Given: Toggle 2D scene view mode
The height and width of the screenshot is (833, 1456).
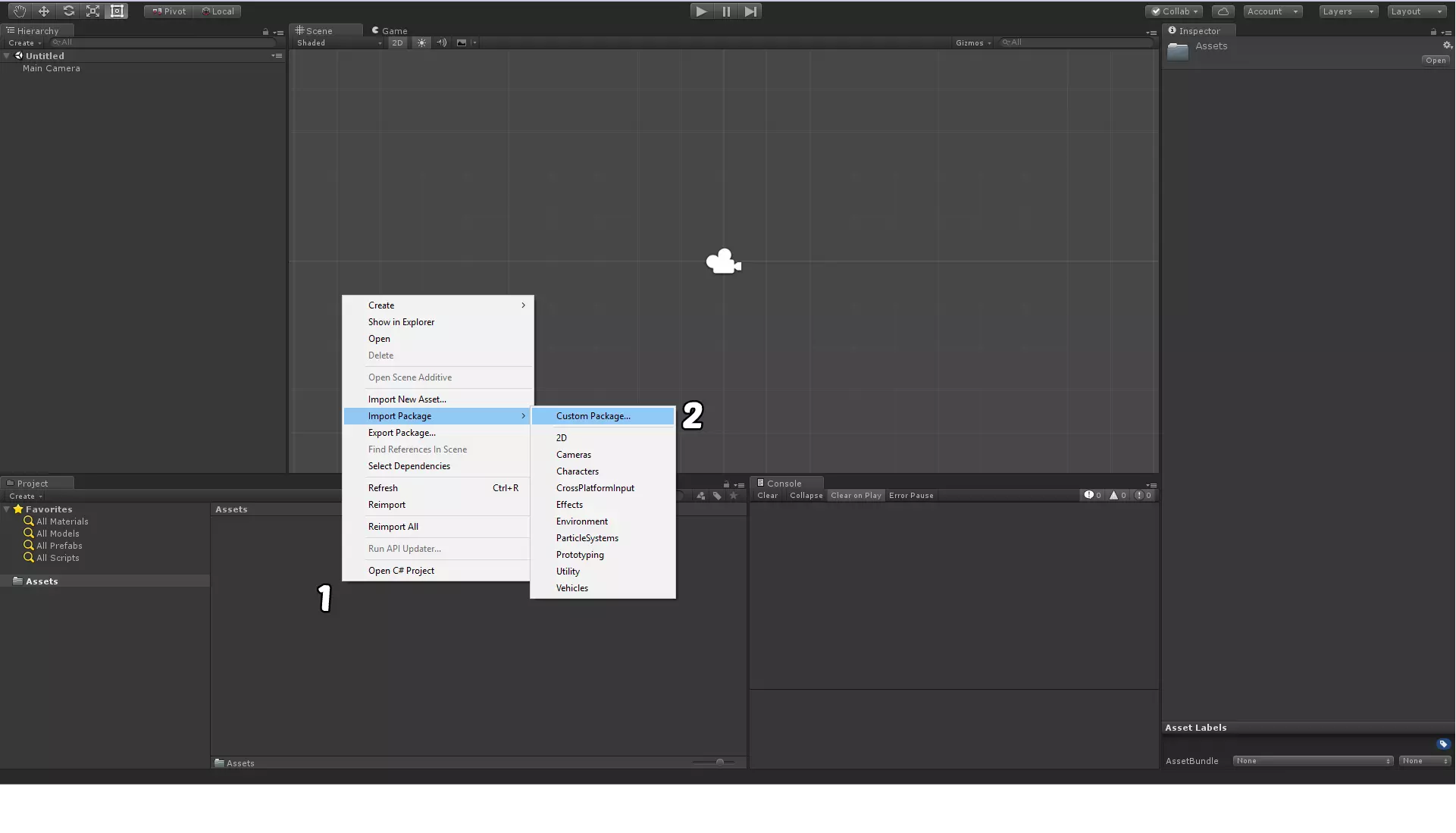Looking at the screenshot, I should pyautogui.click(x=397, y=43).
